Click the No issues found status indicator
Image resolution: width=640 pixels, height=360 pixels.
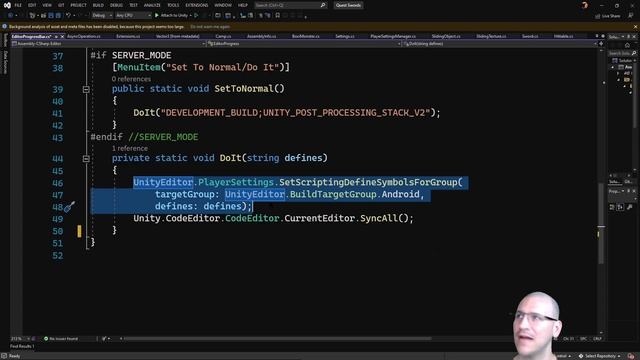pos(60,339)
